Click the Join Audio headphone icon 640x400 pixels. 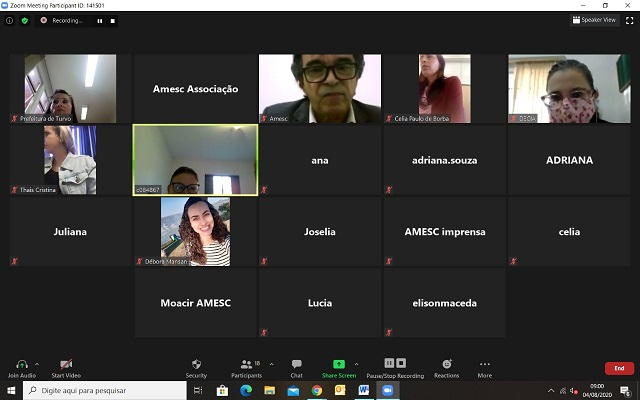(21, 365)
